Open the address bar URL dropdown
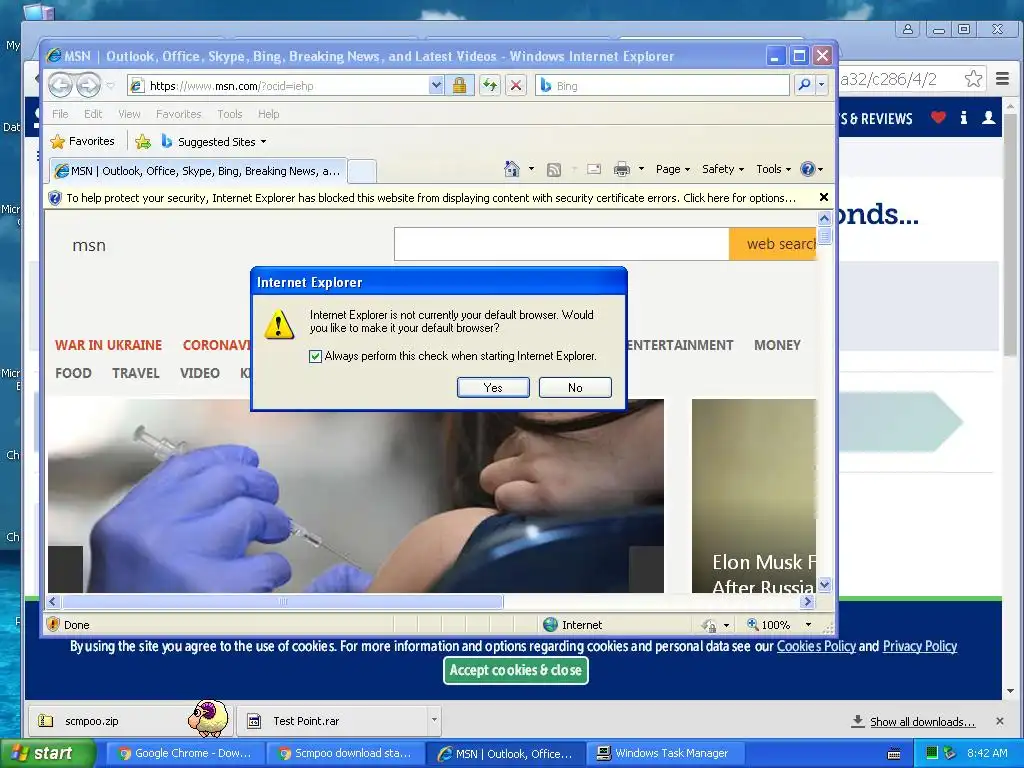 coord(436,86)
